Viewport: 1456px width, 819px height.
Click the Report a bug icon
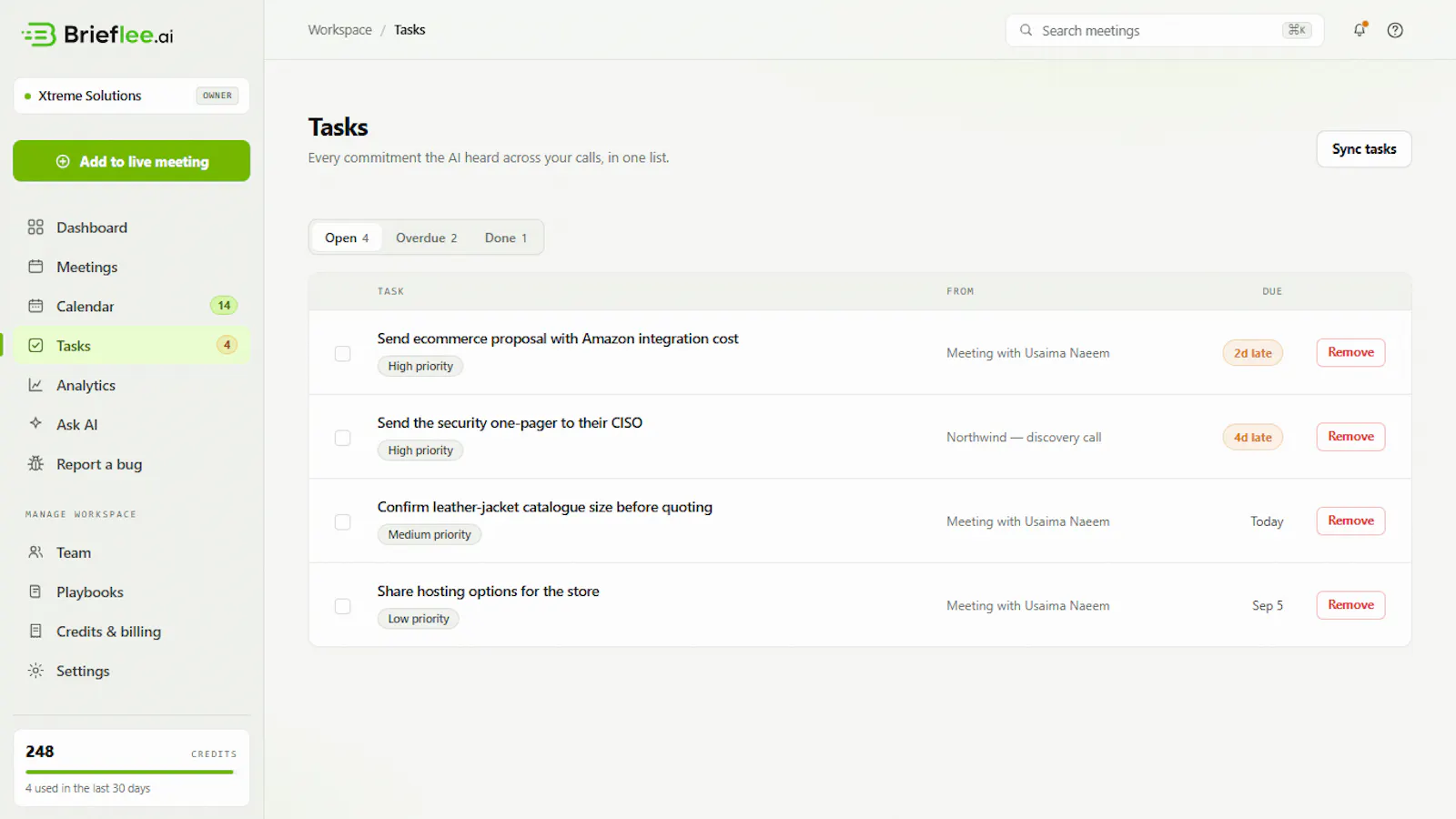[35, 464]
